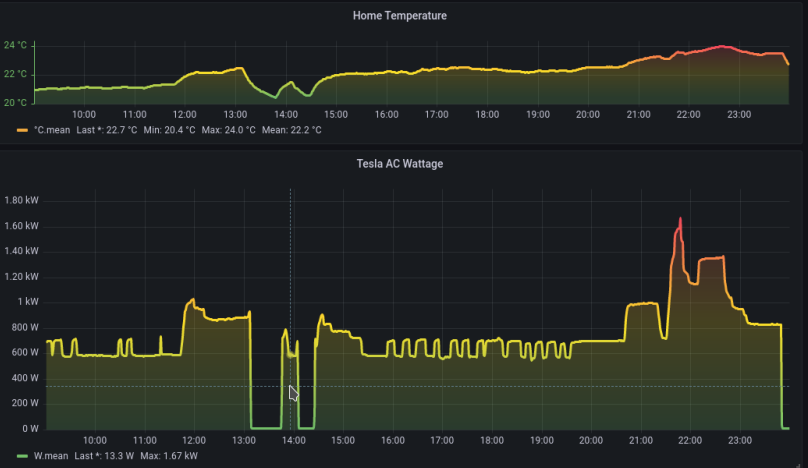The image size is (808, 468).
Task: Click the 24 °C red temperature peak near 22:30
Action: pyautogui.click(x=722, y=46)
